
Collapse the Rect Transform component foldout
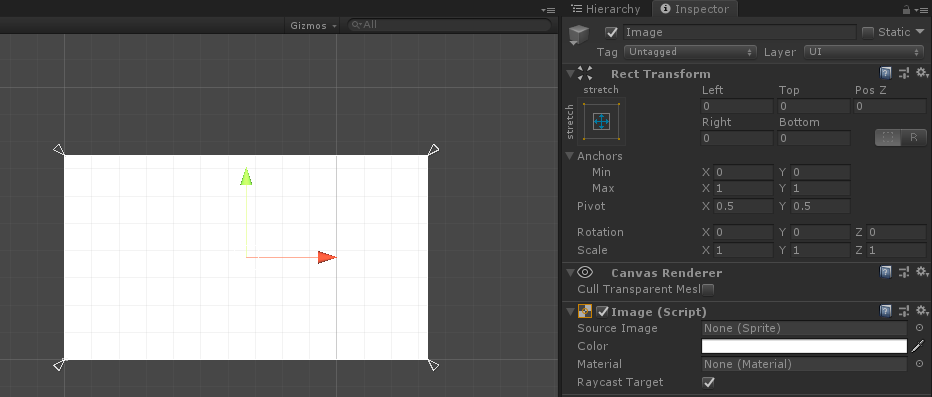[x=570, y=74]
